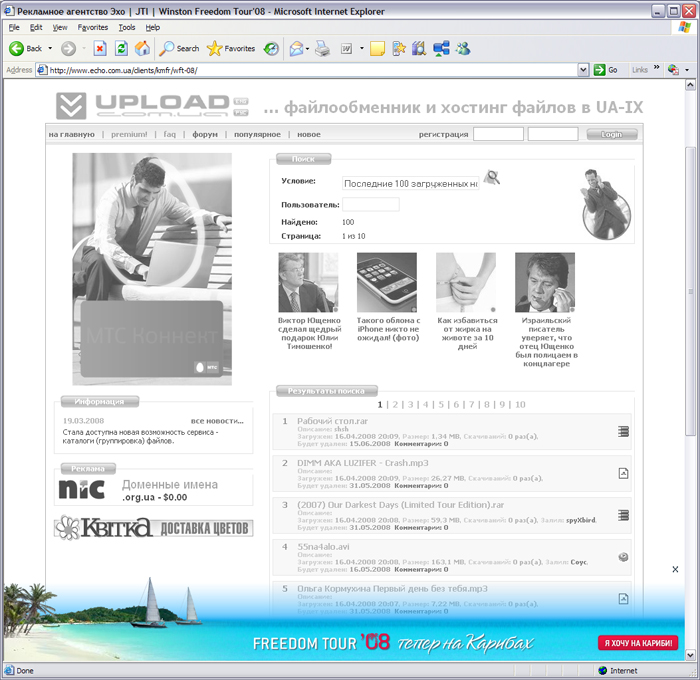Print the page with printer icon
This screenshot has width=700, height=680.
pyautogui.click(x=322, y=48)
